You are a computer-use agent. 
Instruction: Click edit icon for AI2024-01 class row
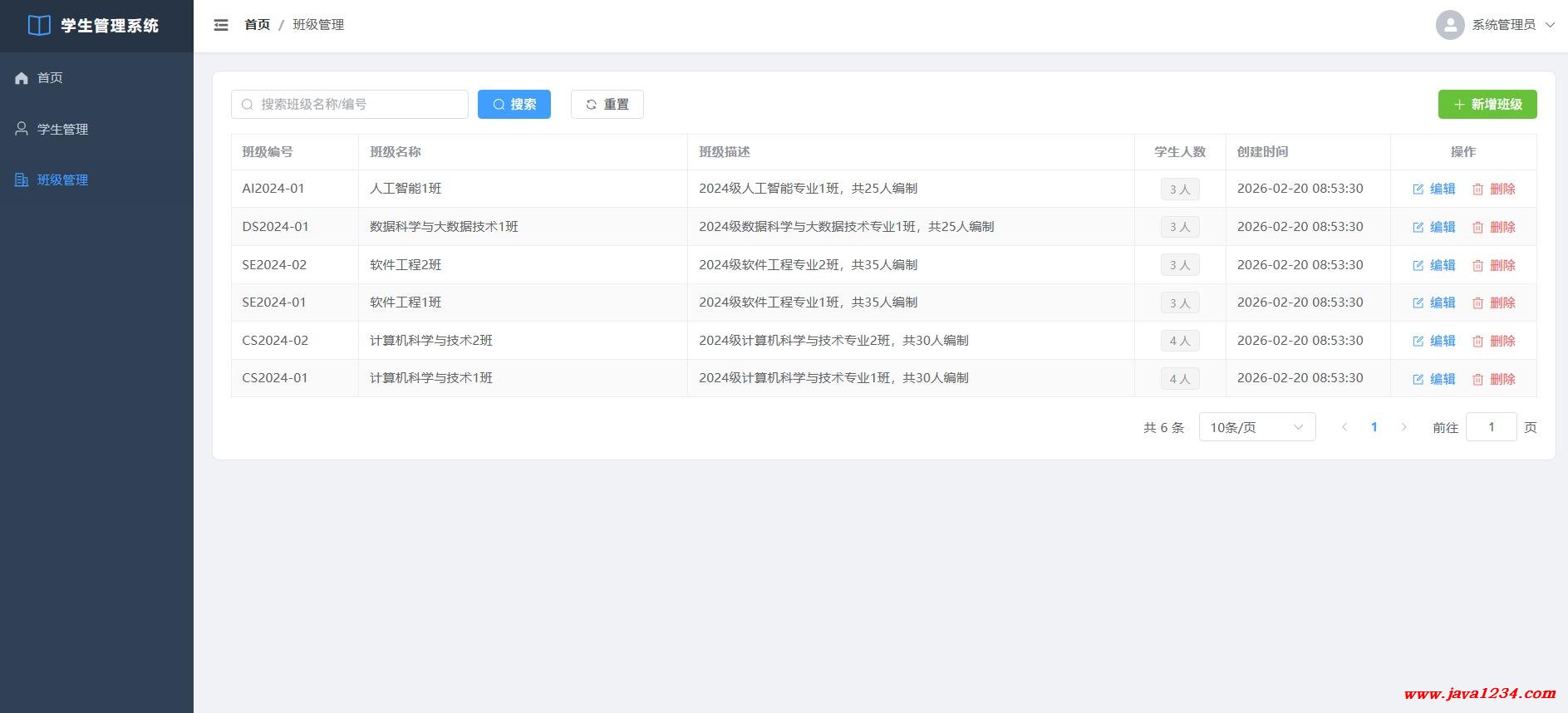(1418, 189)
